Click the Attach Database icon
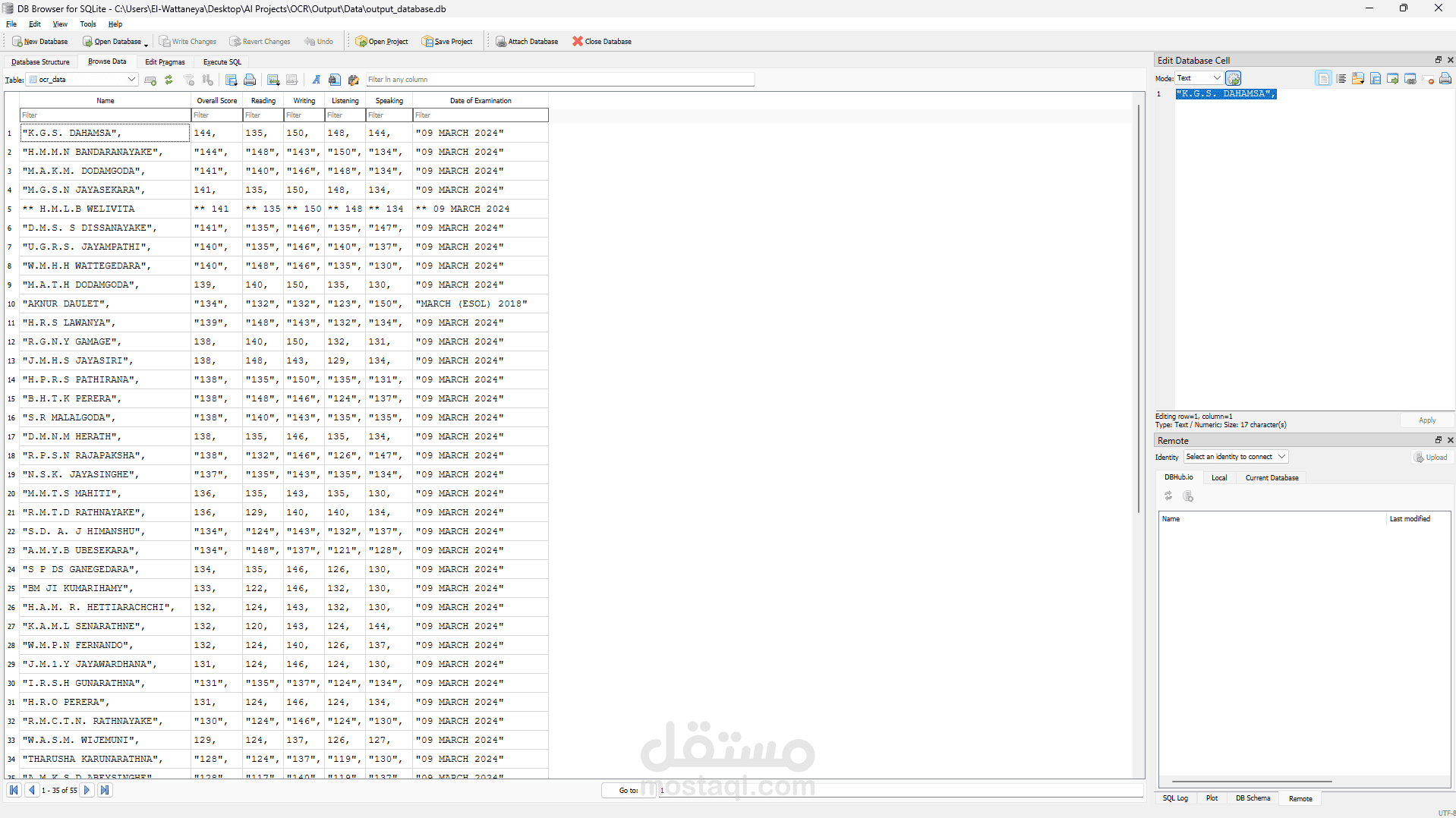1456x818 pixels. [x=501, y=42]
